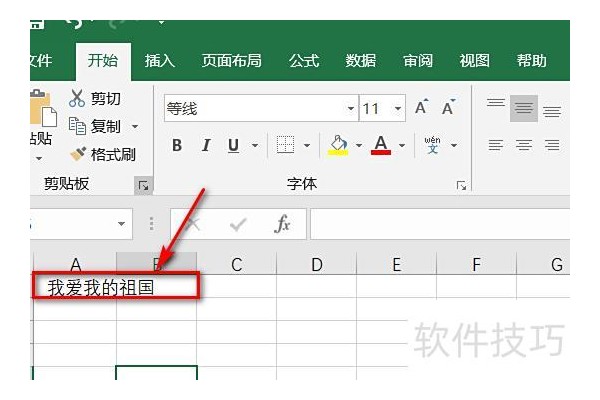Open the font size 11 dropdown
The width and height of the screenshot is (600, 400).
398,108
